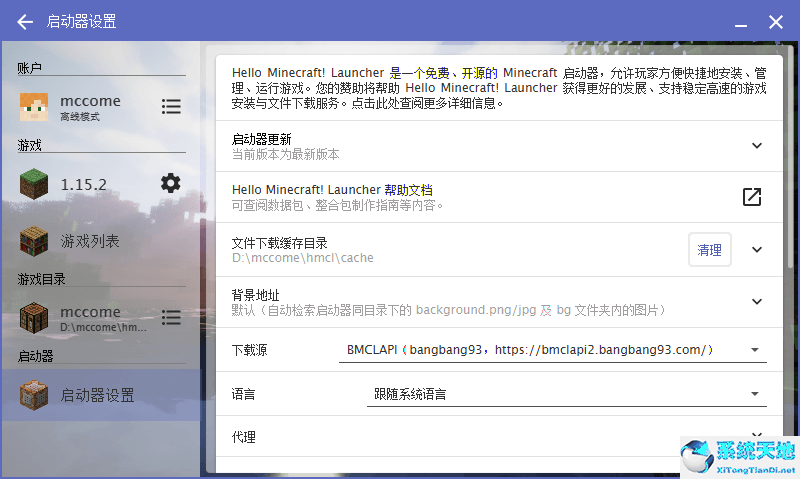Go back using the arrow in title bar
This screenshot has height=479, width=800.
(x=24, y=22)
